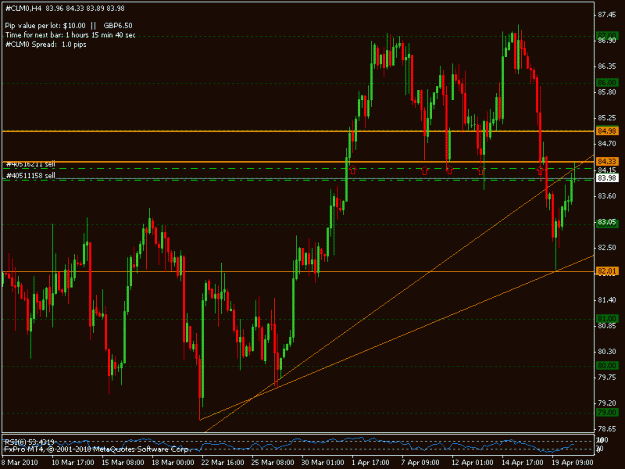
Task: Click the 79.20 price scale label
Action: [x=607, y=403]
